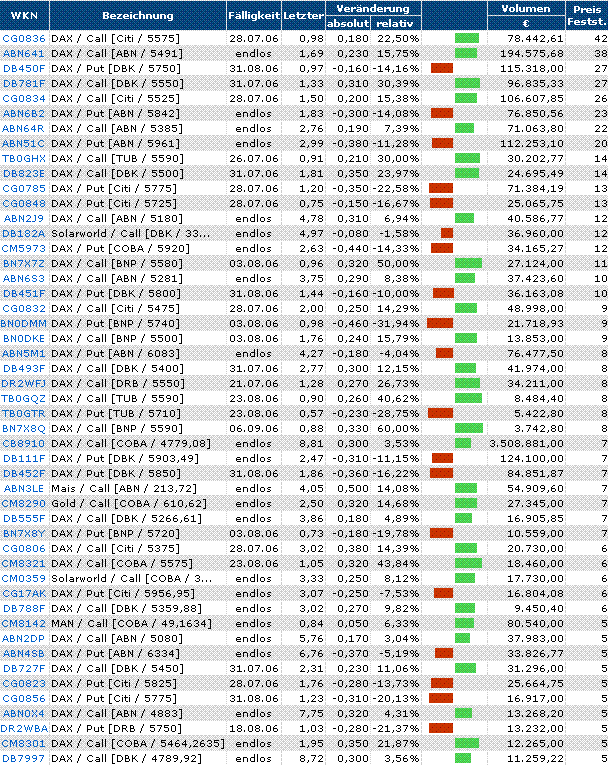This screenshot has width=608, height=765.
Task: Open WKN link CM8290
Action: coord(24,503)
